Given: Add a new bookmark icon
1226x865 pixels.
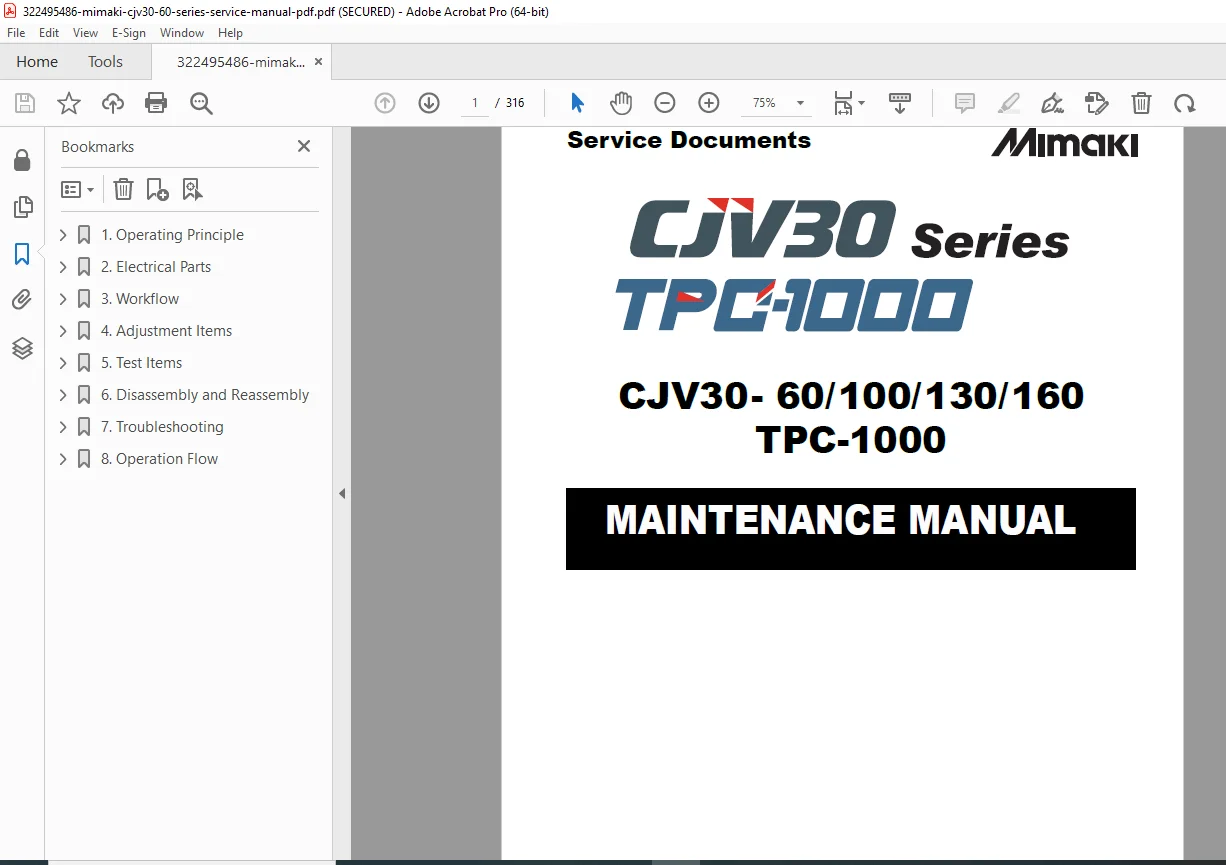Looking at the screenshot, I should [x=157, y=189].
